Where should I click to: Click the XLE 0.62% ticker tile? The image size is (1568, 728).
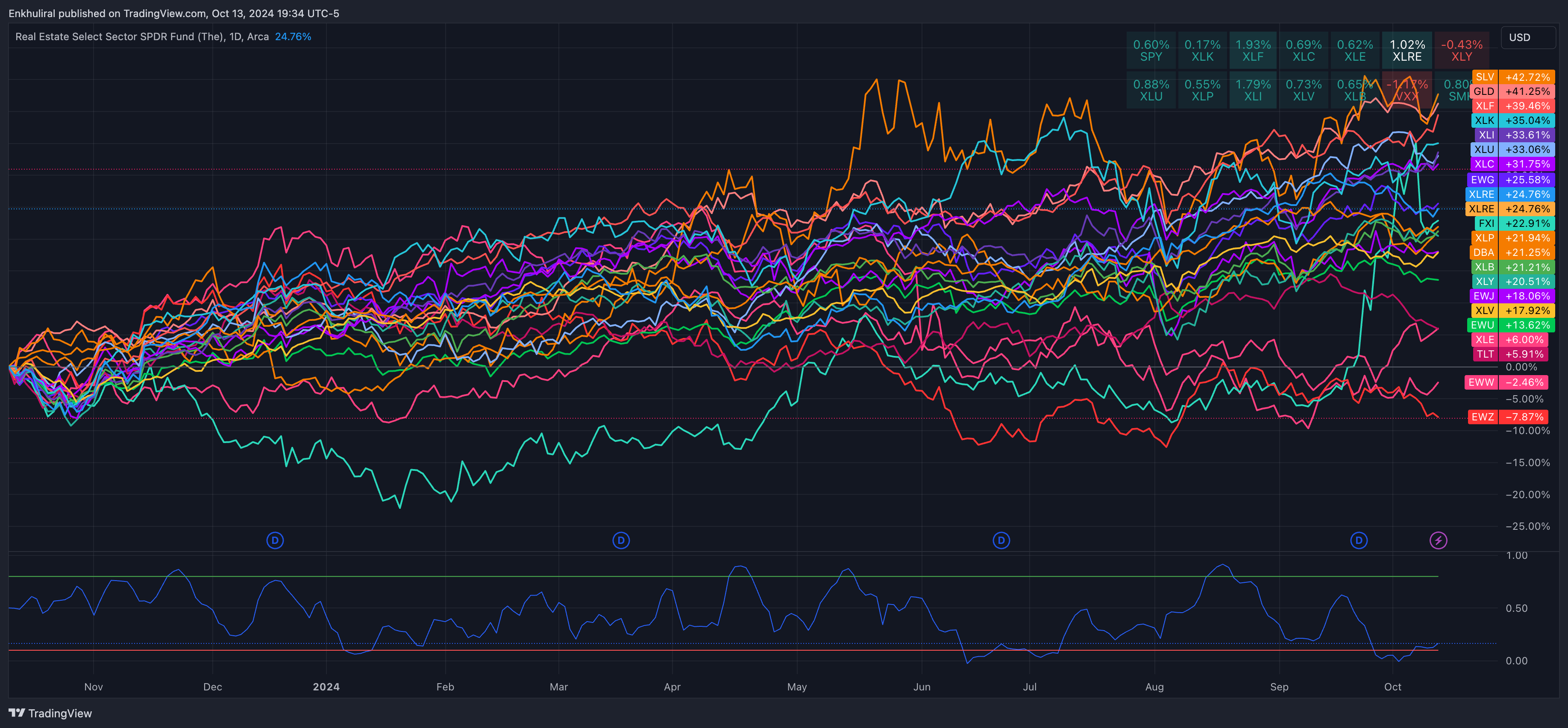pos(1355,50)
